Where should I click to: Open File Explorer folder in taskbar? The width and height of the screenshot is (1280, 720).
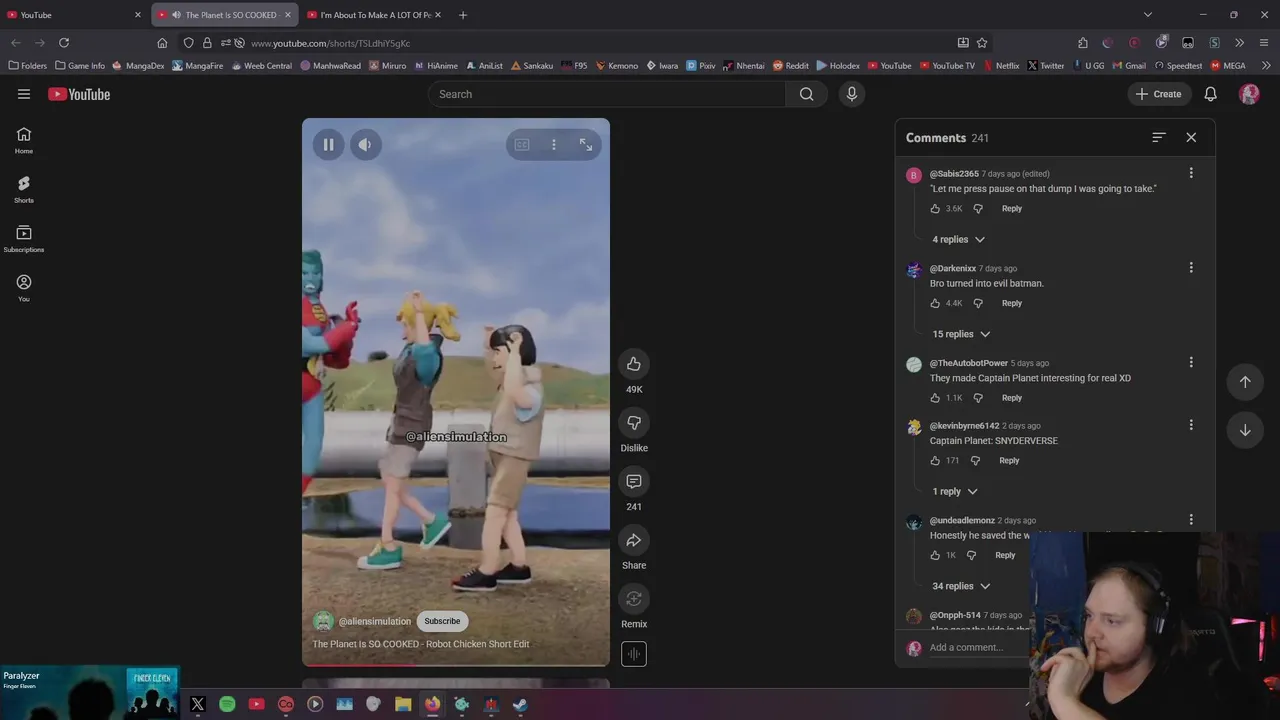click(403, 704)
